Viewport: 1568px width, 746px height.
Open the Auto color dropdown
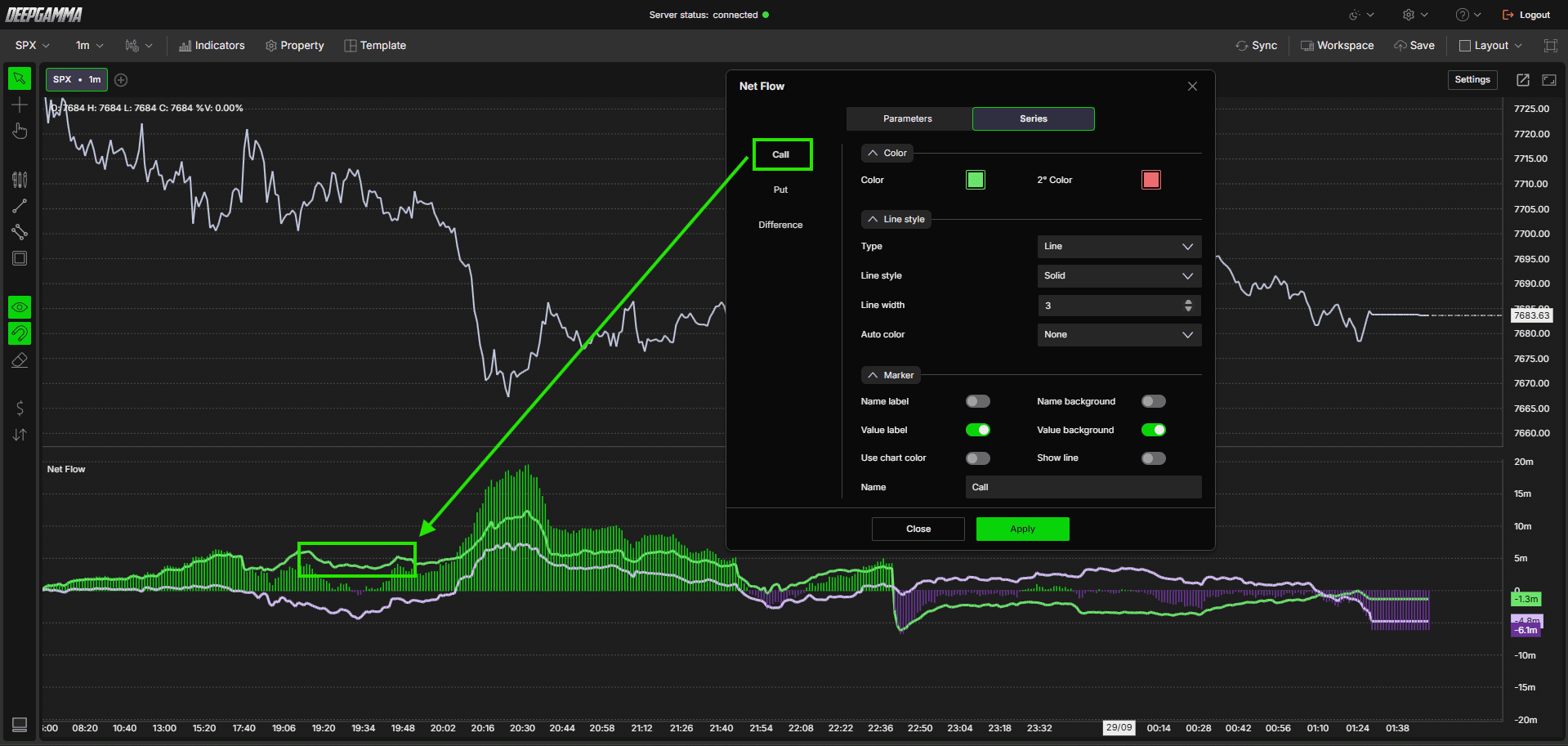click(1119, 335)
